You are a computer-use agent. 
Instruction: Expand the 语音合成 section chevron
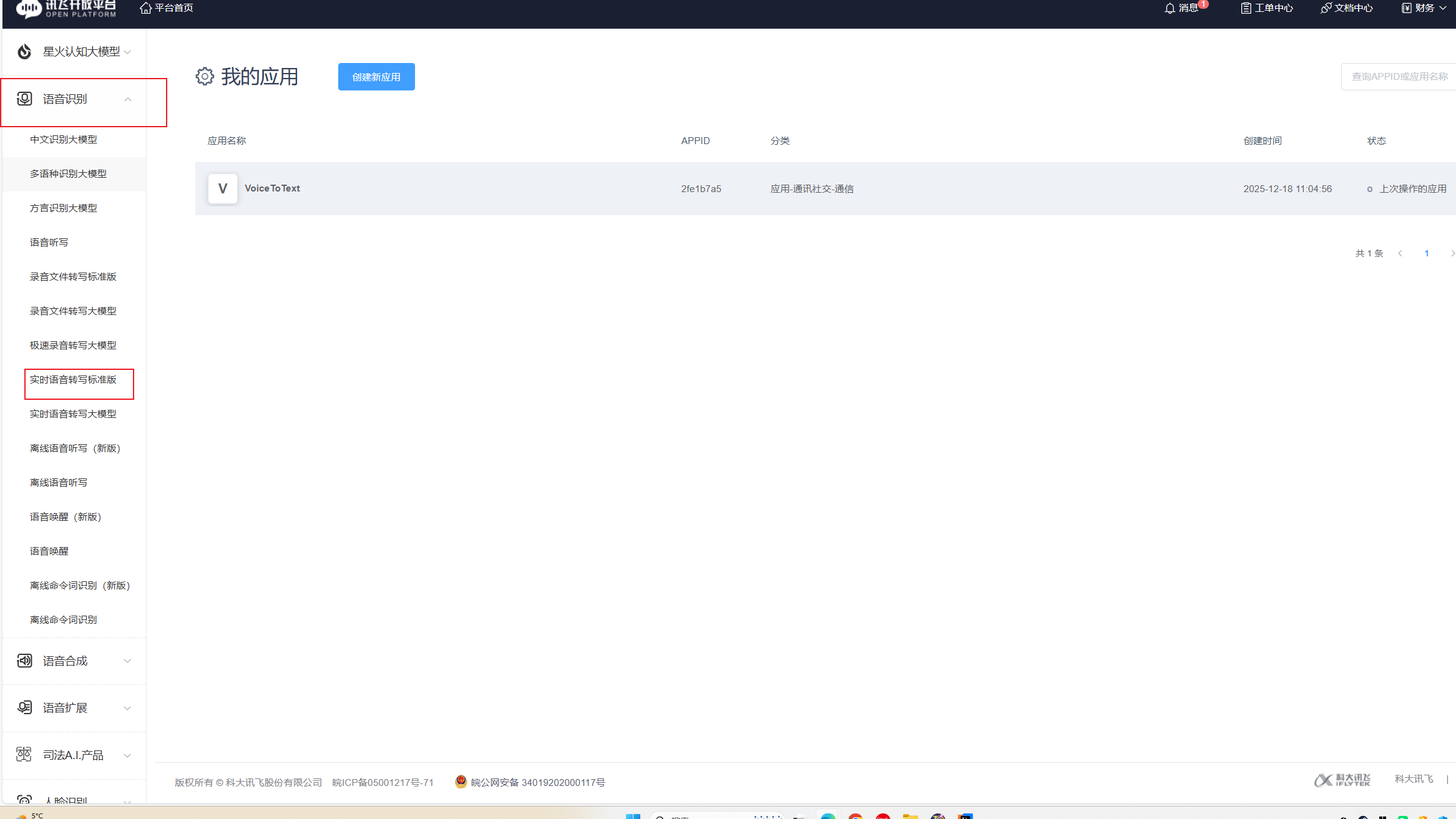pyautogui.click(x=128, y=661)
